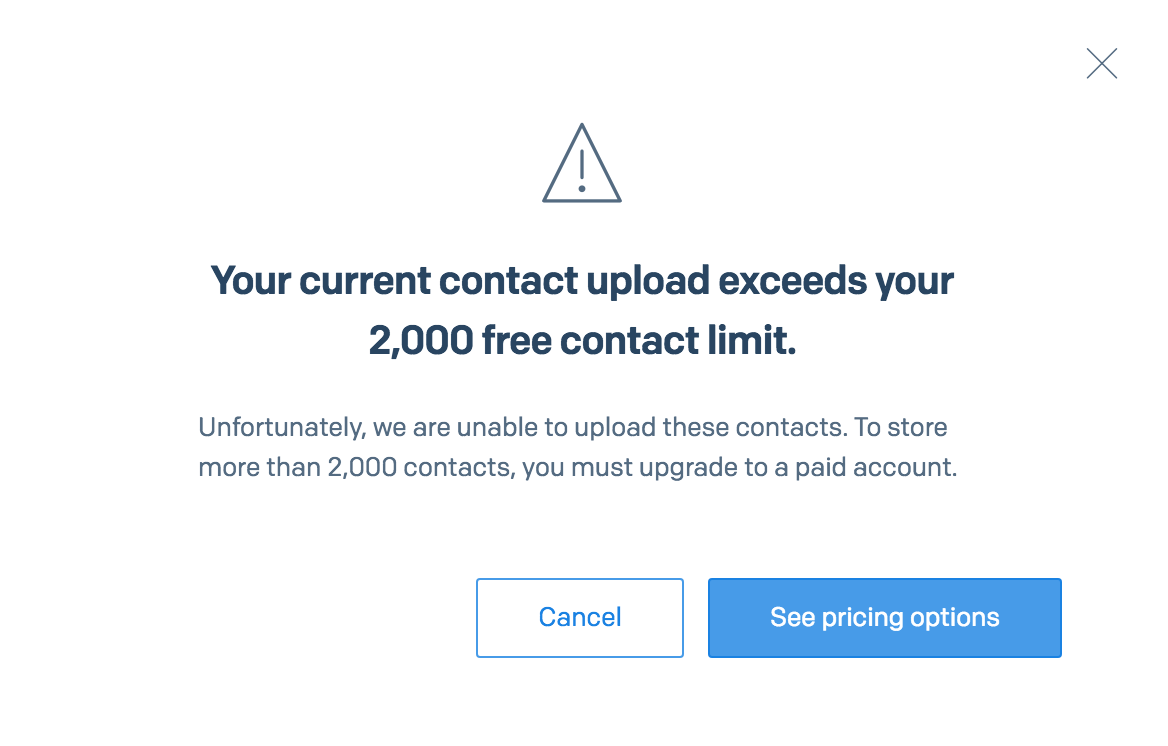
Task: Select the Cancel button
Action: 580,618
